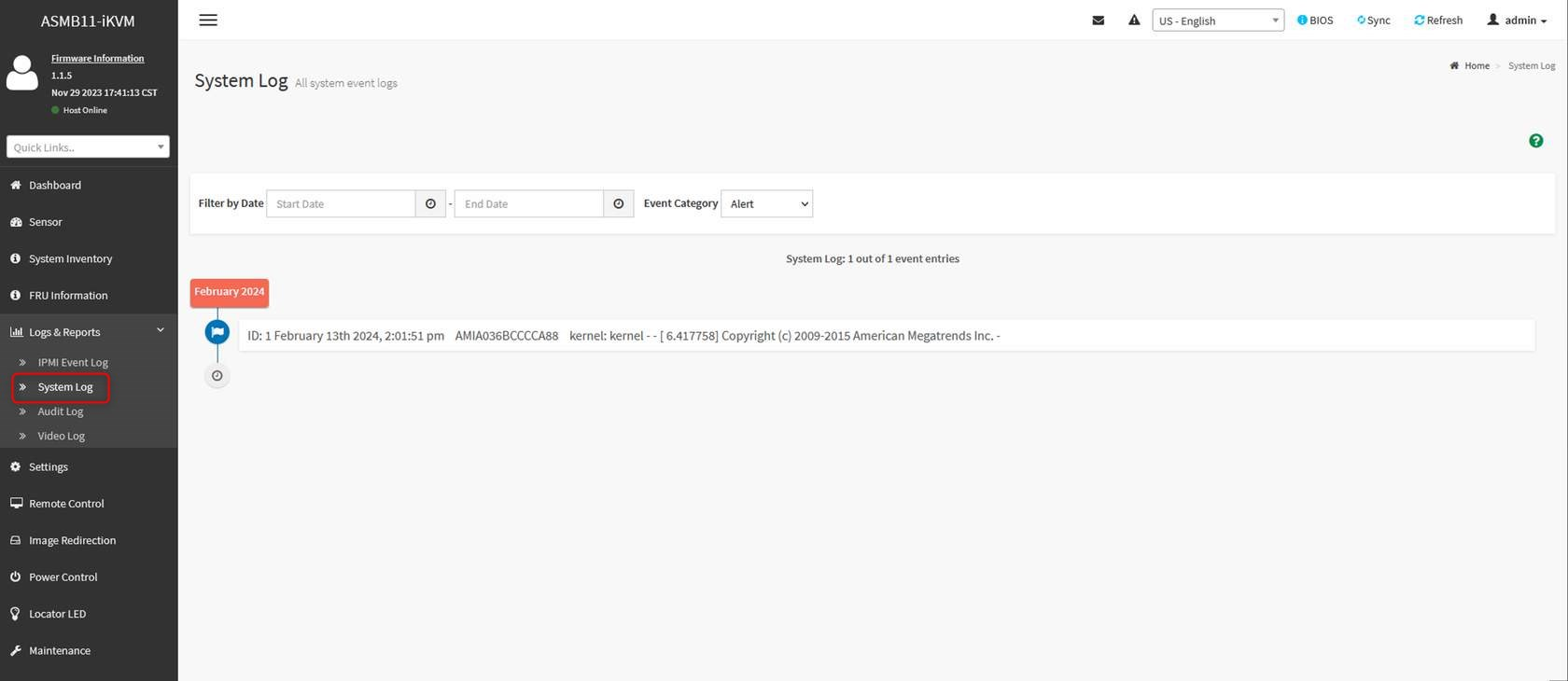1568x681 pixels.
Task: Click Sync in the top bar
Action: point(1373,21)
